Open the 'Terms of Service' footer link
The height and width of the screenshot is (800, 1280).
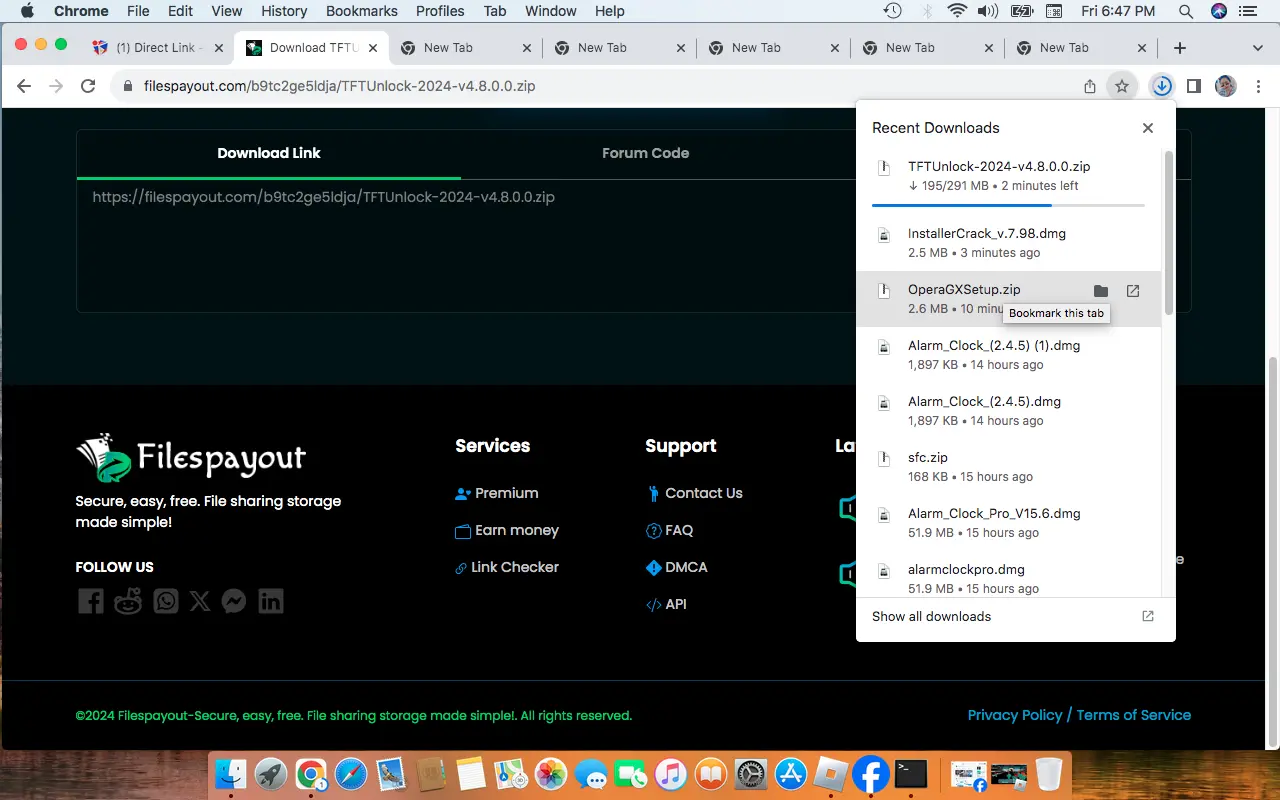[x=1134, y=715]
